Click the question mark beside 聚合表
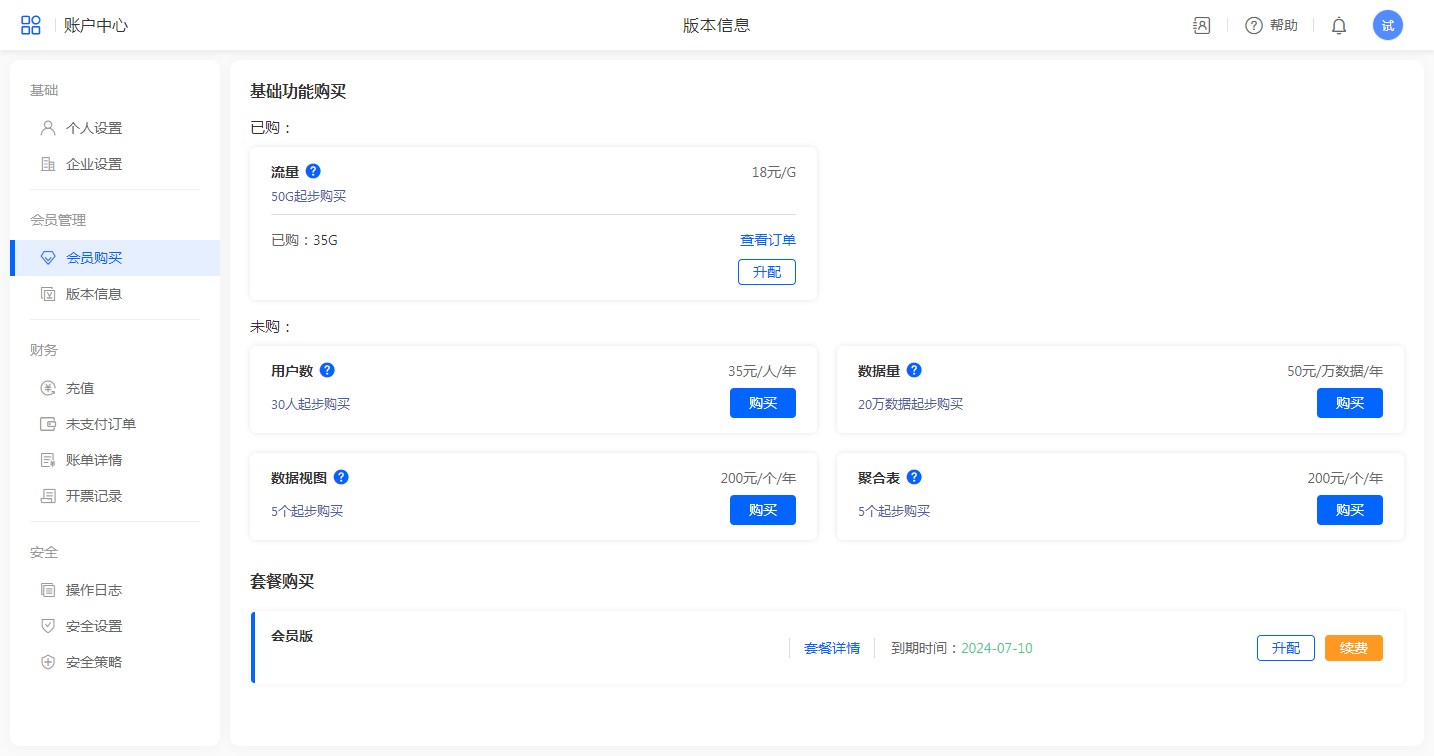1434x756 pixels. point(914,477)
